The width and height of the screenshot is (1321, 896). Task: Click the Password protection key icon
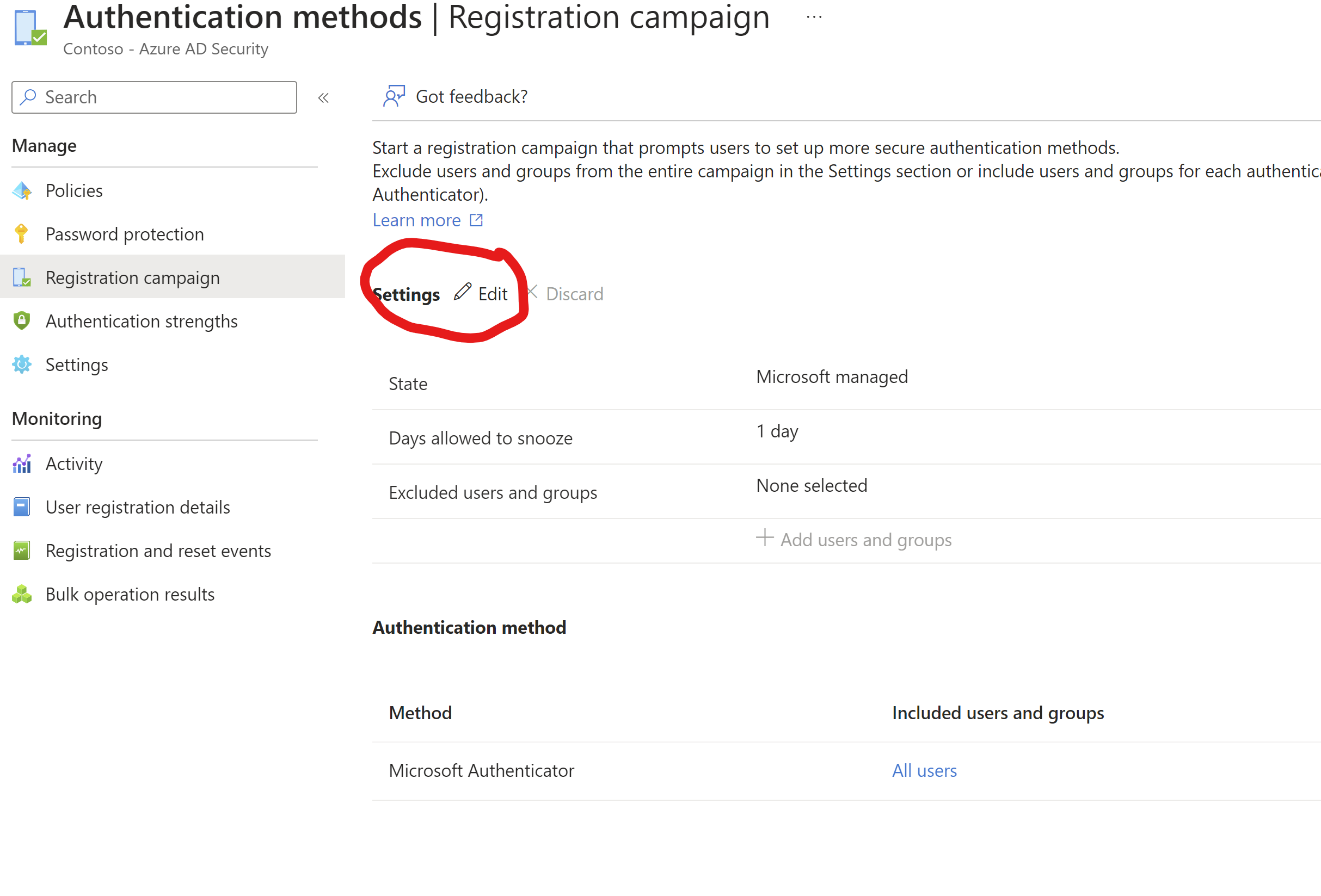(x=22, y=234)
